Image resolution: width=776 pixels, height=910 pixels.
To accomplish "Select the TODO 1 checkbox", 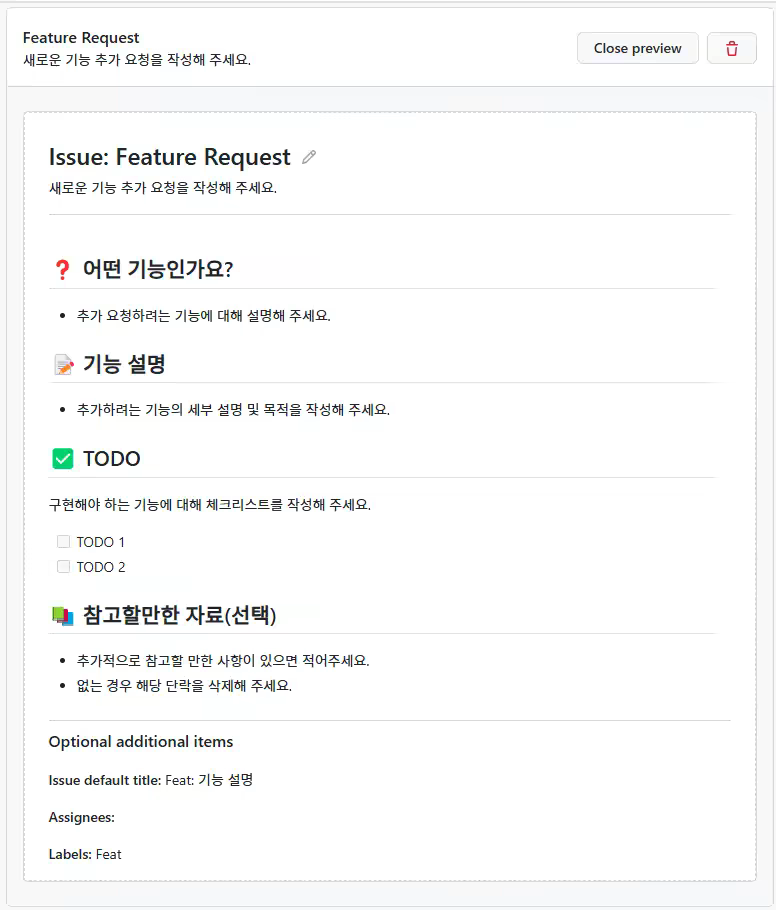I will click(x=63, y=541).
